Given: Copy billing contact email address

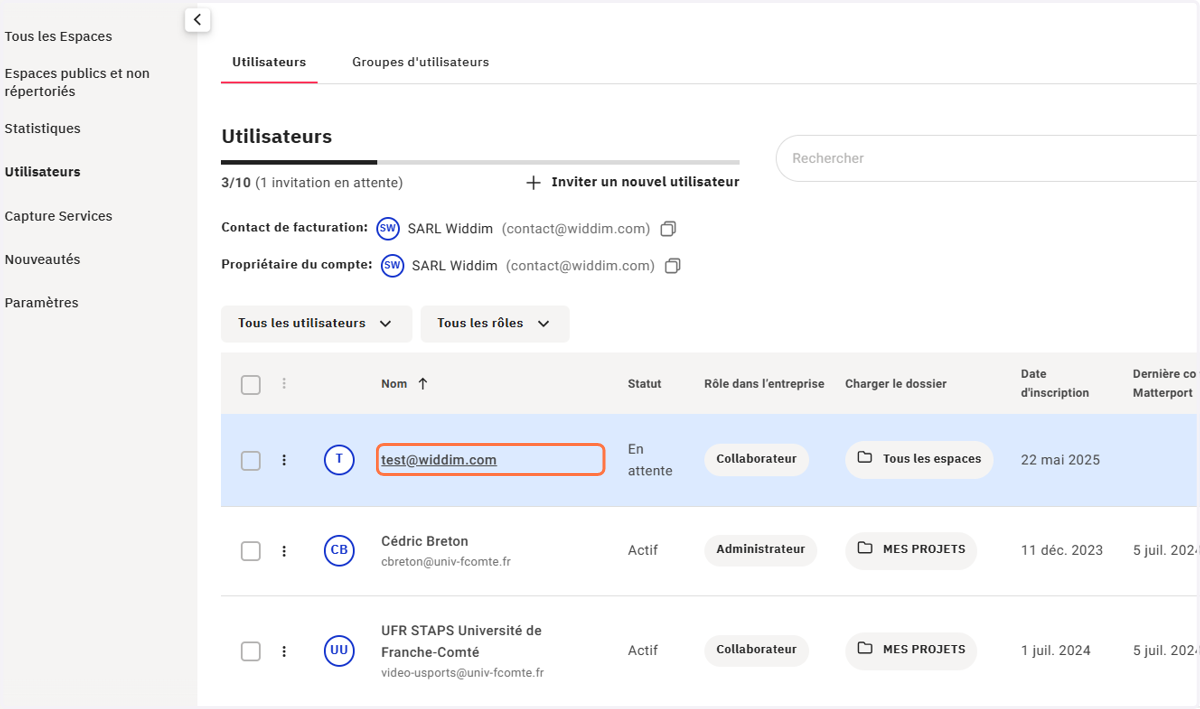Looking at the screenshot, I should pyautogui.click(x=669, y=229).
